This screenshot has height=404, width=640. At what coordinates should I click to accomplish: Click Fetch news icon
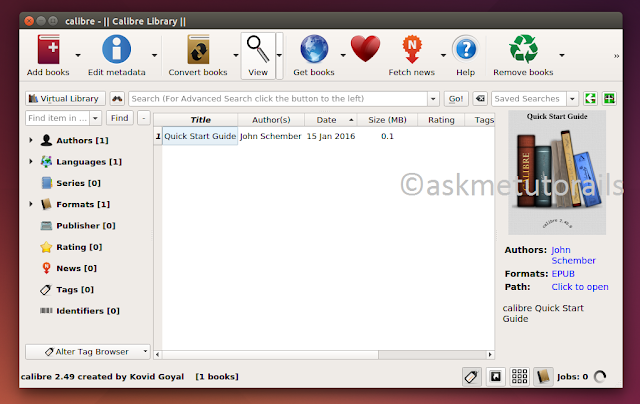coord(412,49)
